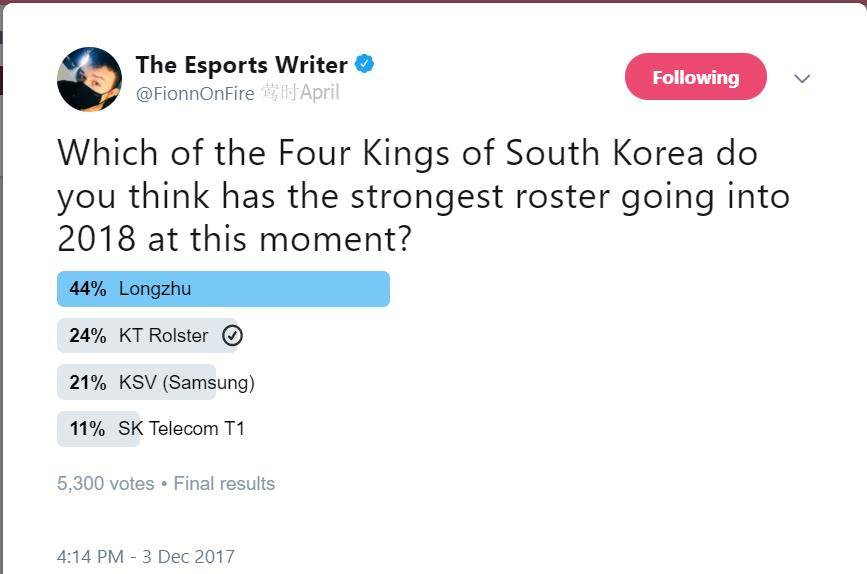Open the 4:14 PM - 3 Dec 2017 timestamp
867x574 pixels.
146,557
